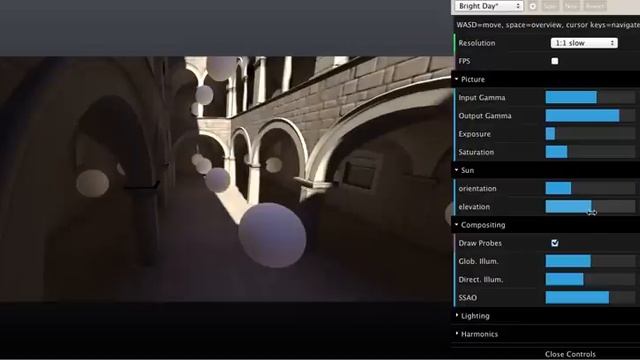Click the Save preset button
This screenshot has height=360, width=640.
point(550,6)
